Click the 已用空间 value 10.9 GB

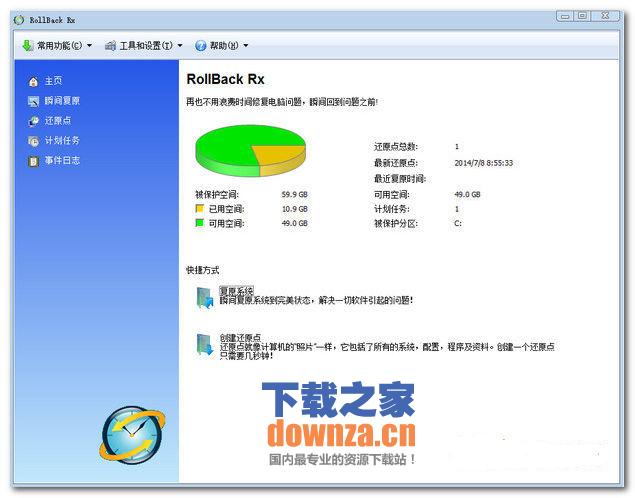(x=294, y=209)
